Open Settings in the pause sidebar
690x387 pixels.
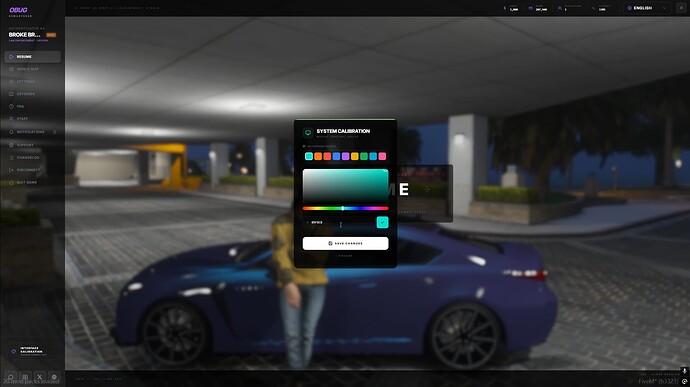point(33,81)
